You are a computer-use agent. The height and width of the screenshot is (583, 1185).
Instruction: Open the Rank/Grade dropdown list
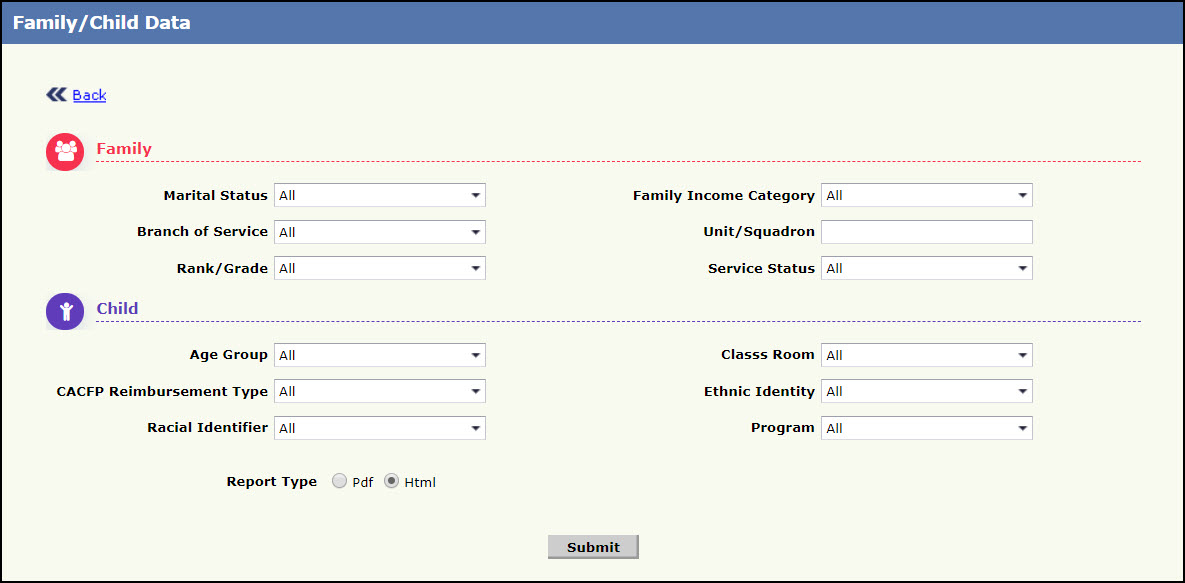click(379, 269)
